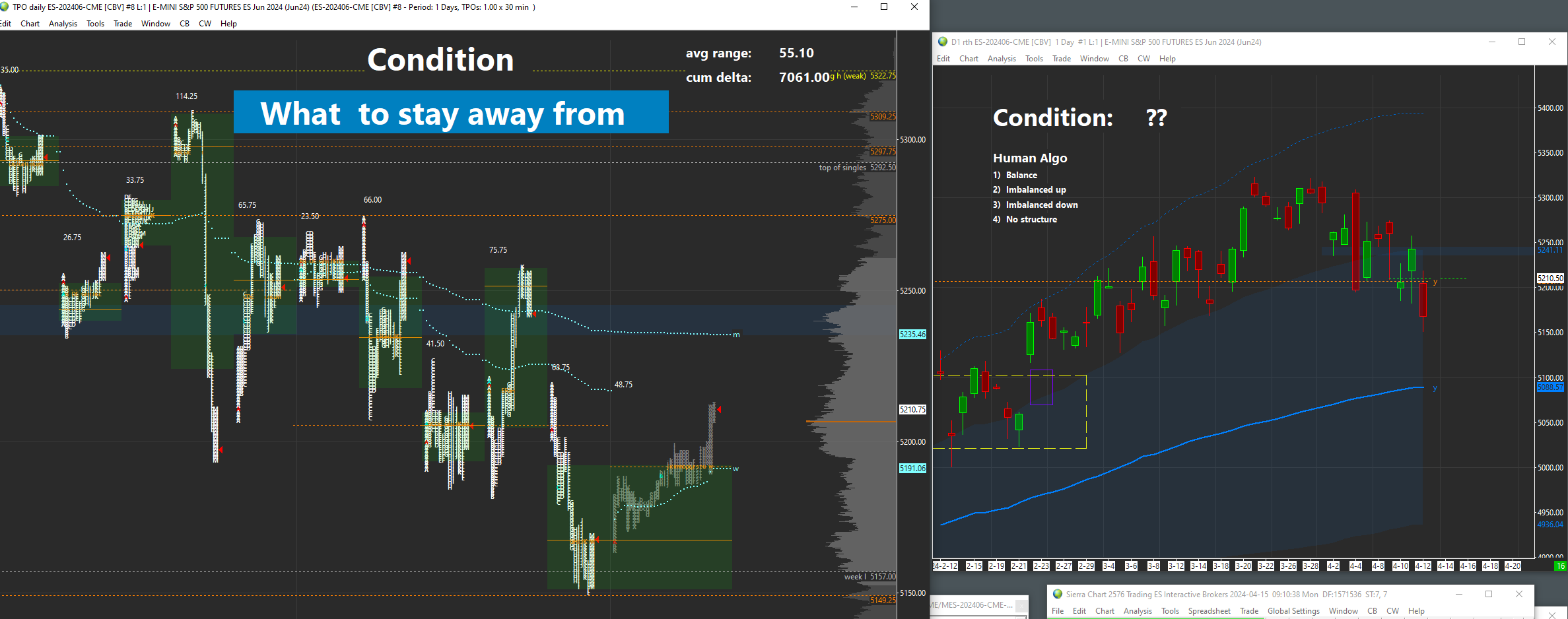1568x619 pixels.
Task: Click '4) No structure' in the list
Action: coord(1025,220)
